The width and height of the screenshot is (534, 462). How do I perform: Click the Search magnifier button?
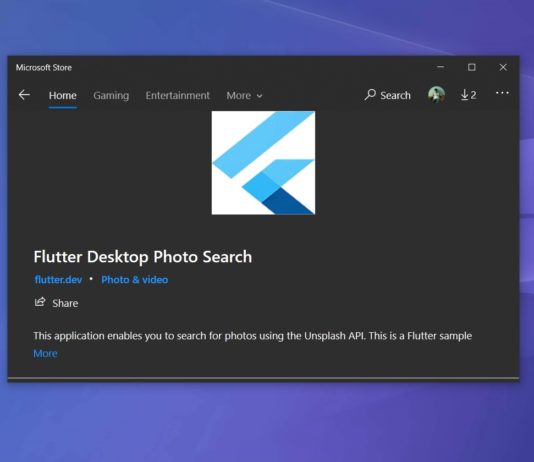(x=388, y=95)
